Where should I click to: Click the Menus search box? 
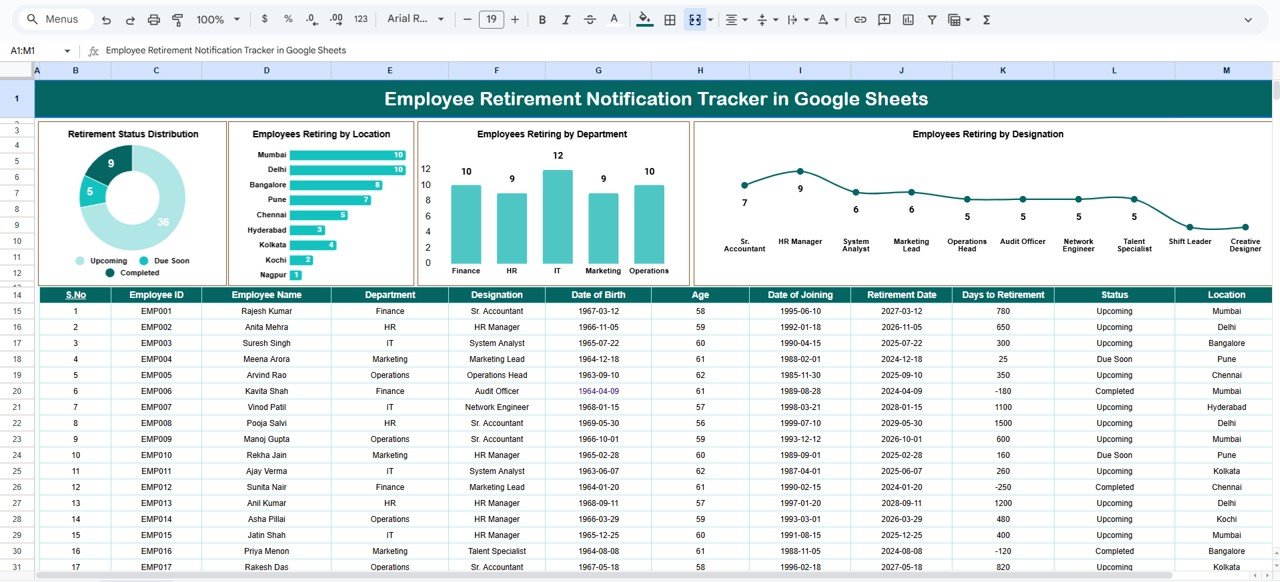(x=56, y=20)
